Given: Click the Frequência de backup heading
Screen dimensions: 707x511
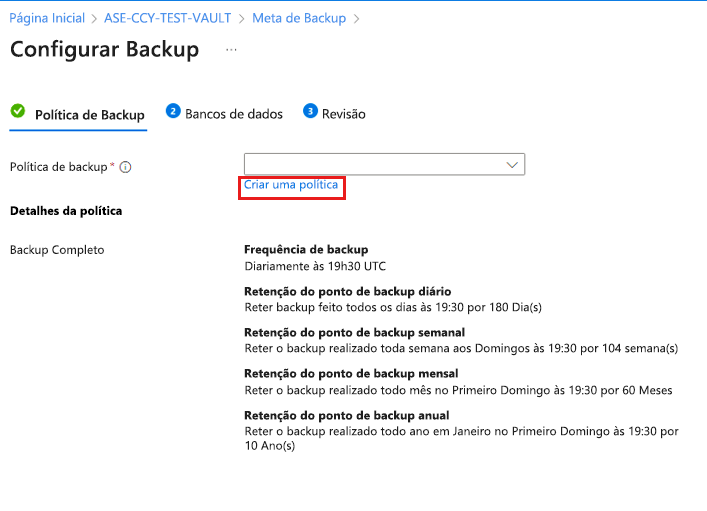Looking at the screenshot, I should click(x=306, y=249).
